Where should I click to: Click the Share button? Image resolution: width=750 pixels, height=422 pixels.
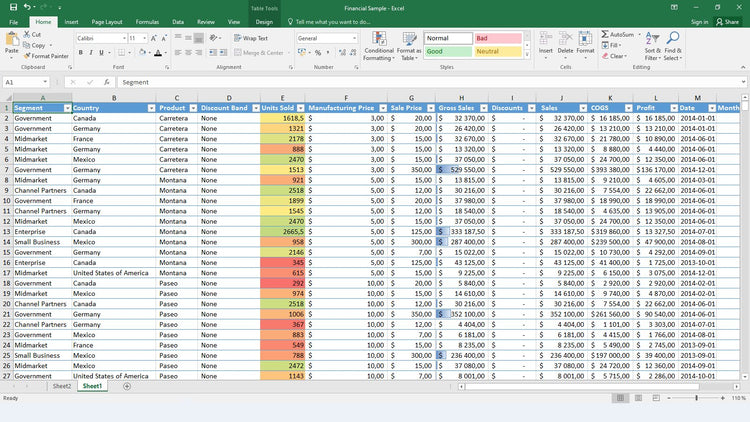tap(727, 21)
